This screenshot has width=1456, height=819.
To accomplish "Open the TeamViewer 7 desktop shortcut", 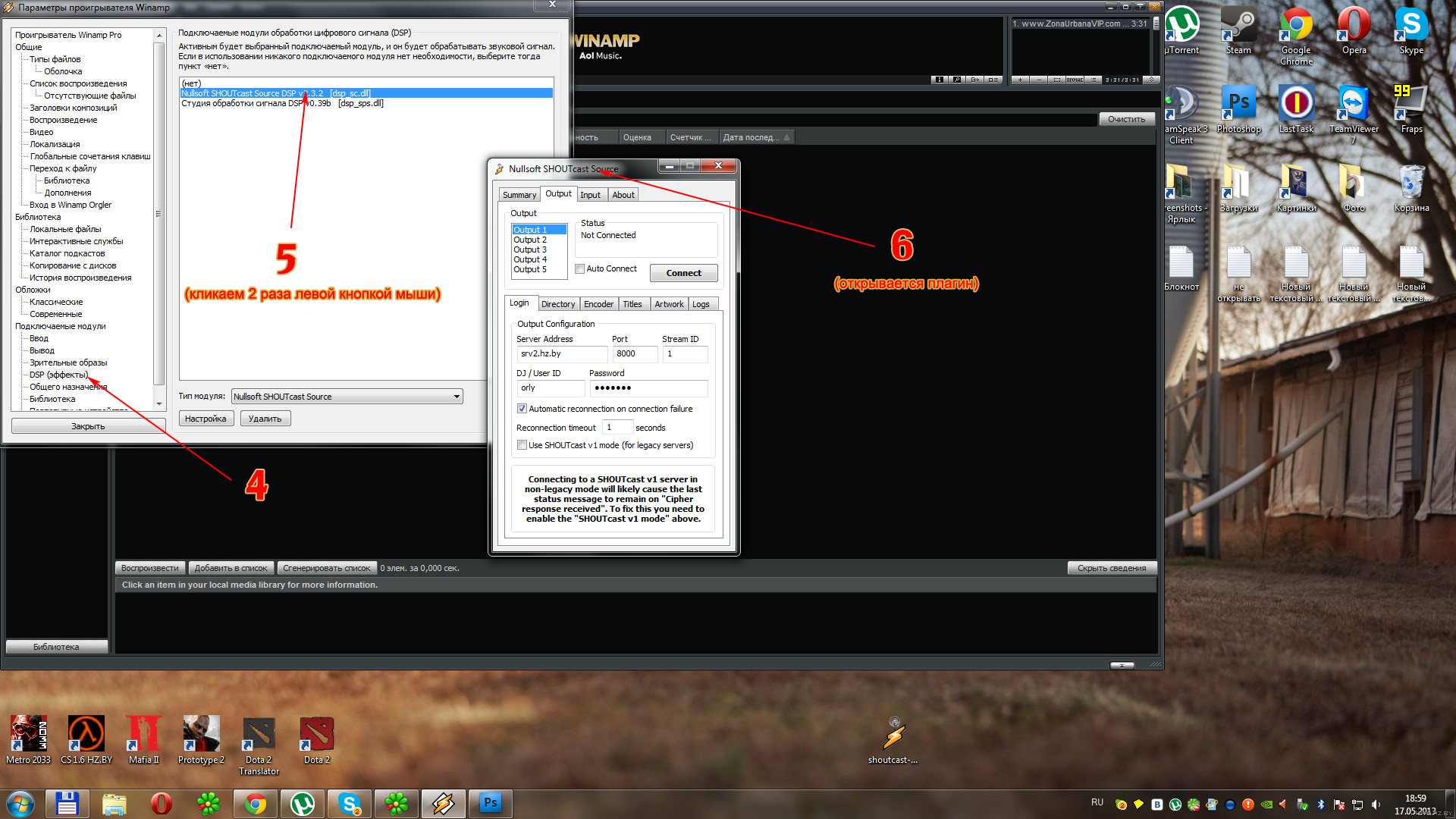I will pyautogui.click(x=1354, y=115).
